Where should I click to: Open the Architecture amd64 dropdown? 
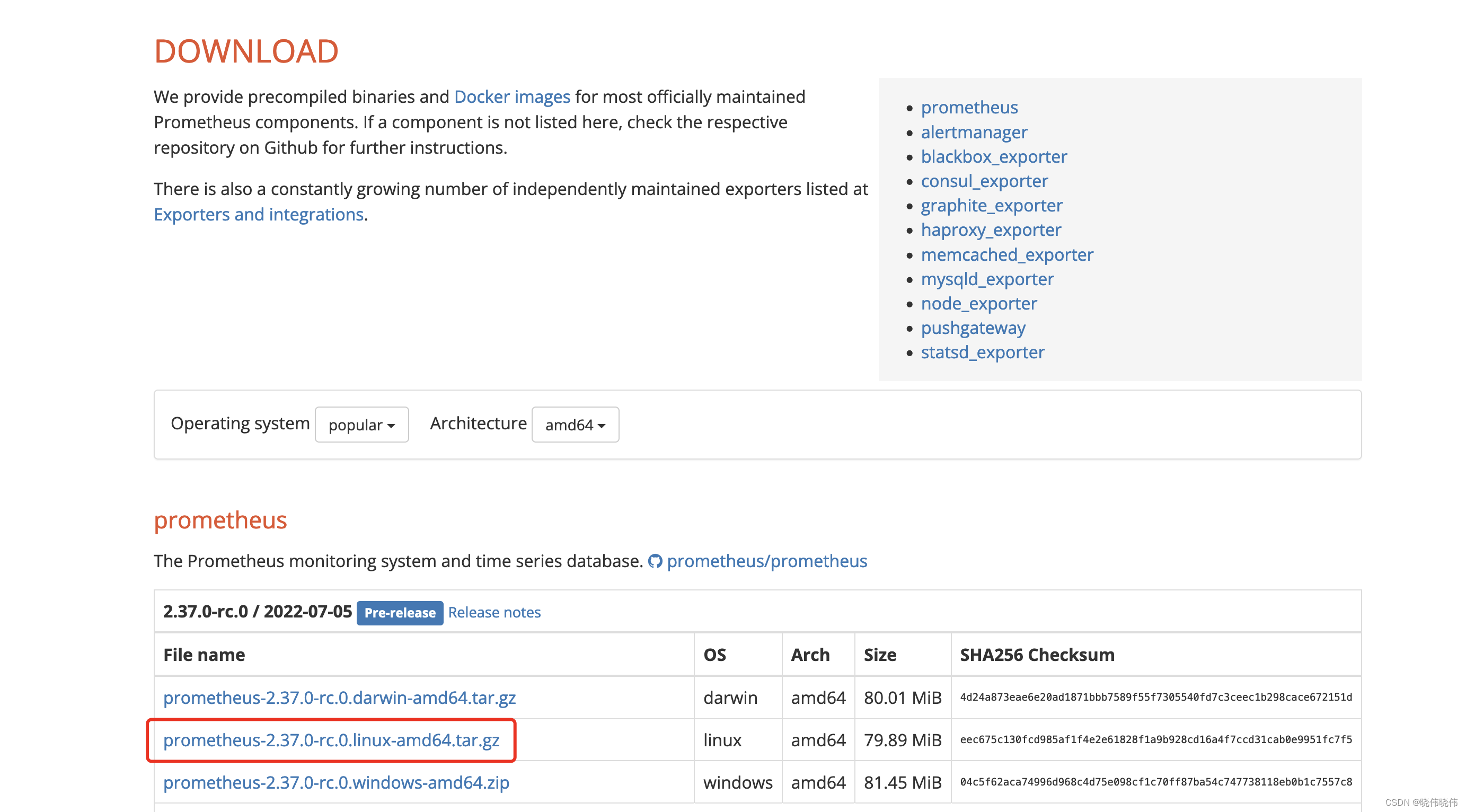coord(575,425)
